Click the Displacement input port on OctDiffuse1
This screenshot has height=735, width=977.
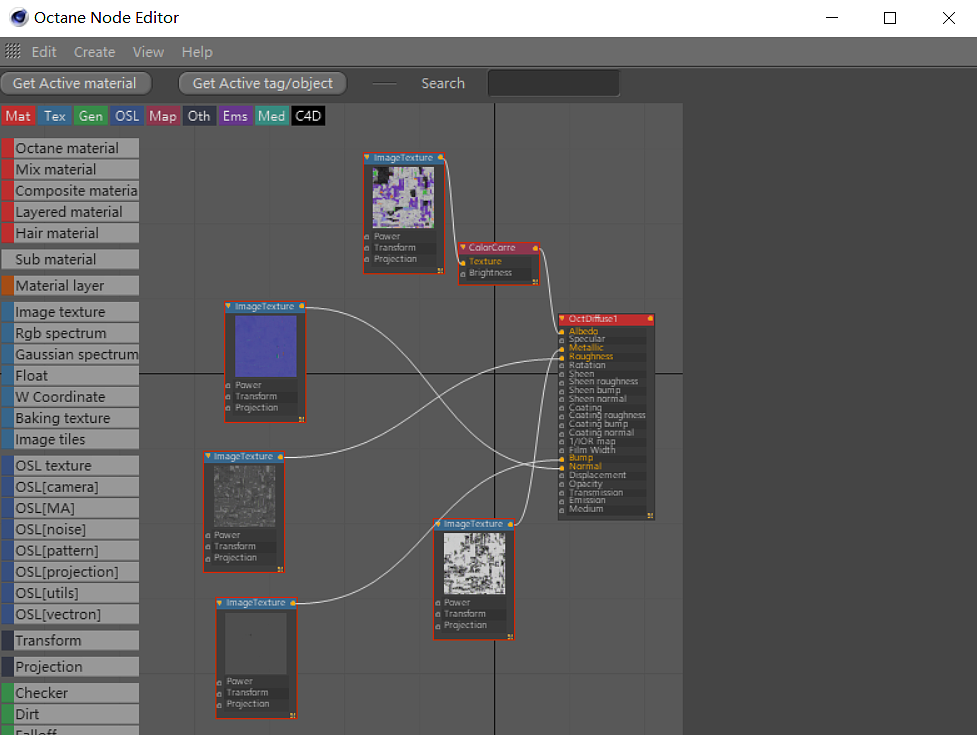[x=561, y=476]
